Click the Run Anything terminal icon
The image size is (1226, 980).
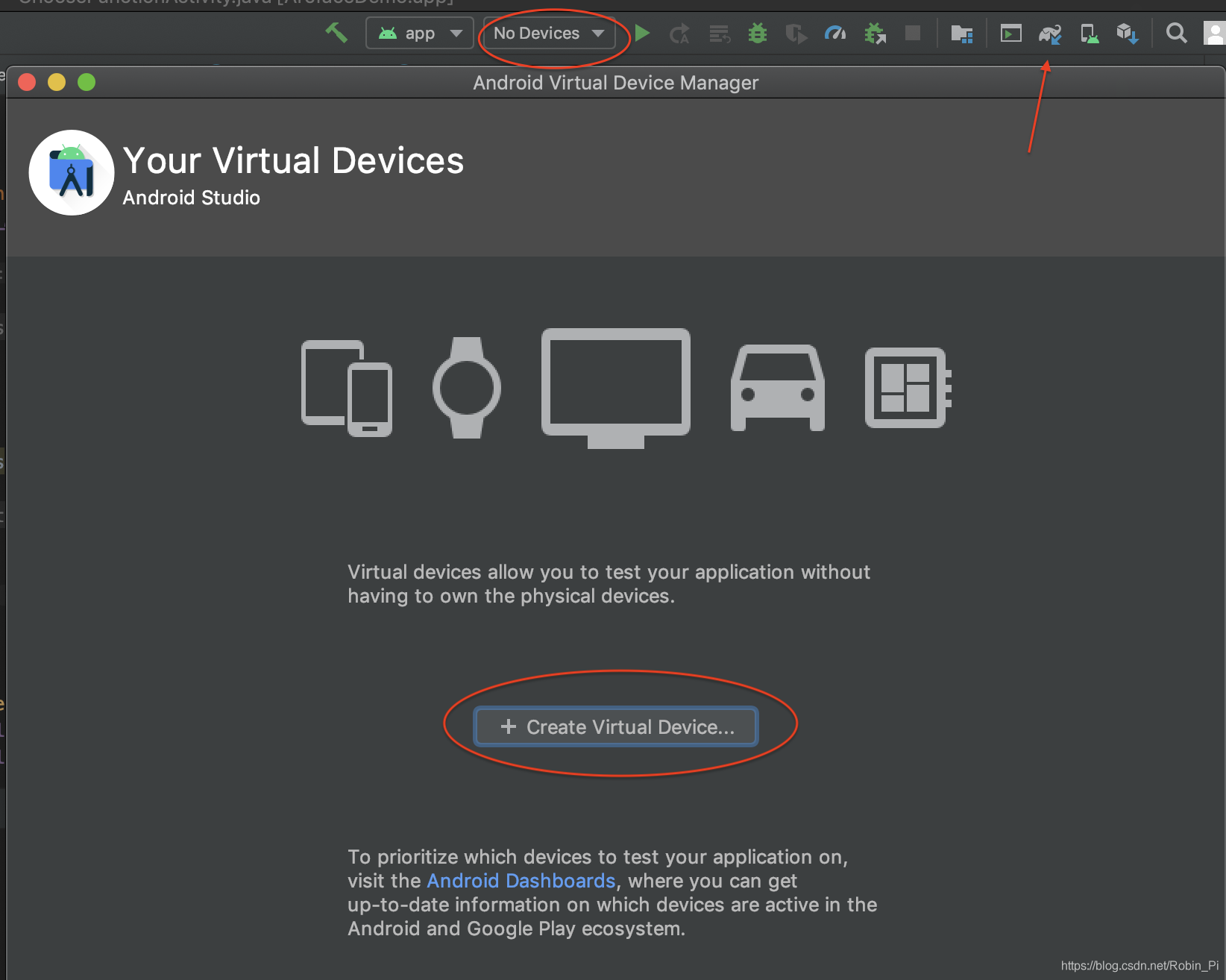click(x=1011, y=34)
